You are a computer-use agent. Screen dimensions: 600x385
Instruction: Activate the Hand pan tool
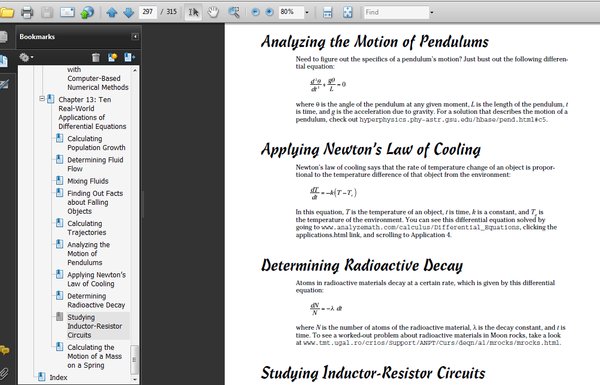pos(213,12)
